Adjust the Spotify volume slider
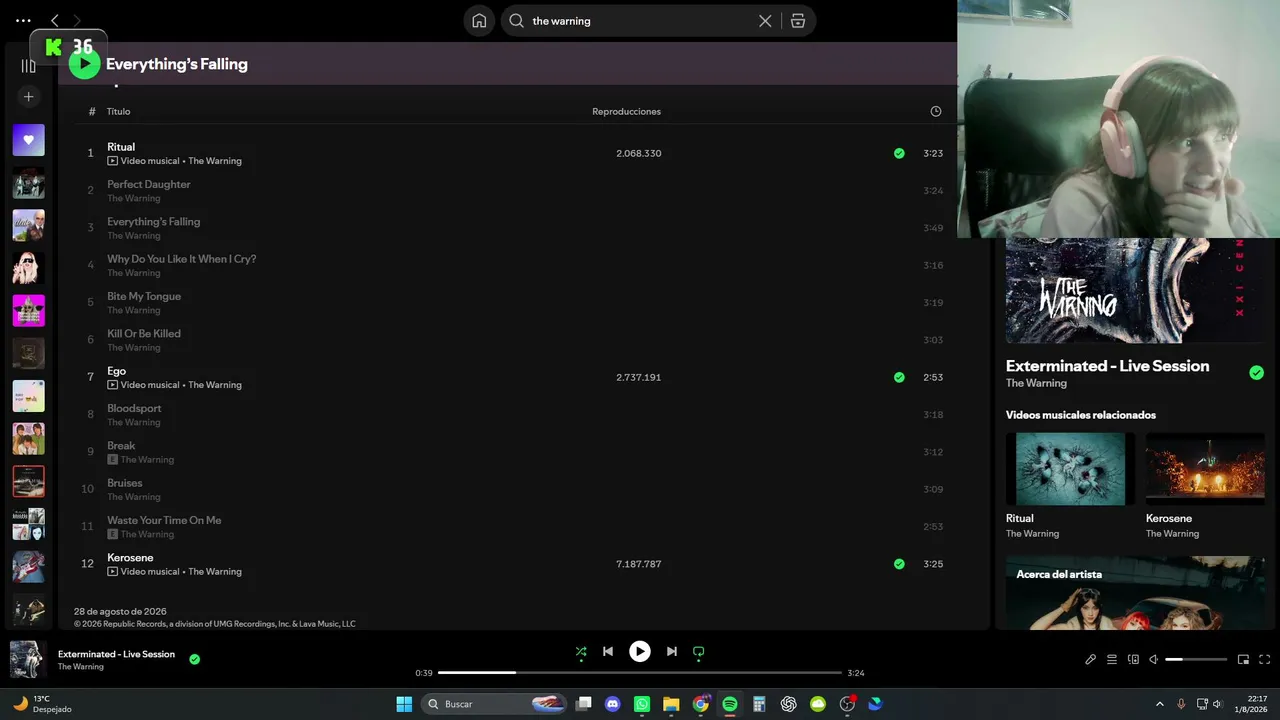 pyautogui.click(x=1196, y=660)
